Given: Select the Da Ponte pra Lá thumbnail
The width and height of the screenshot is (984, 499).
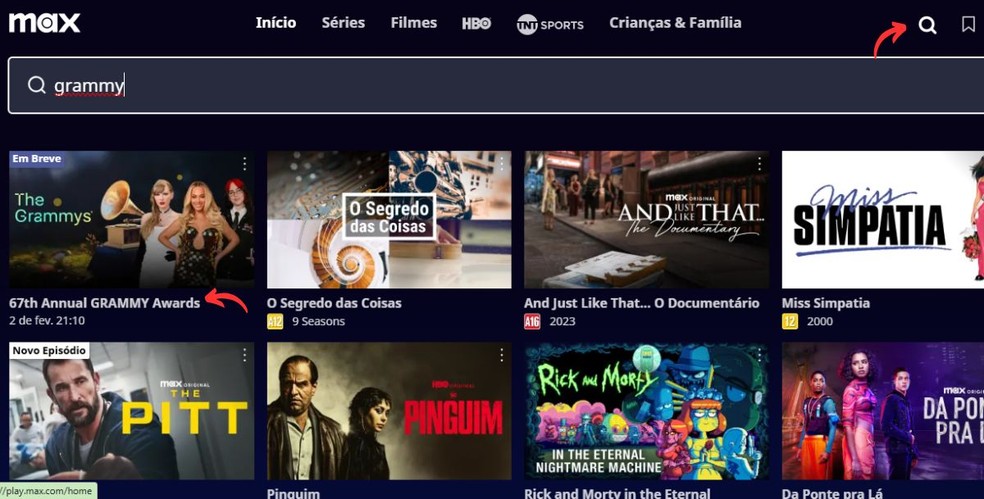Looking at the screenshot, I should 883,411.
